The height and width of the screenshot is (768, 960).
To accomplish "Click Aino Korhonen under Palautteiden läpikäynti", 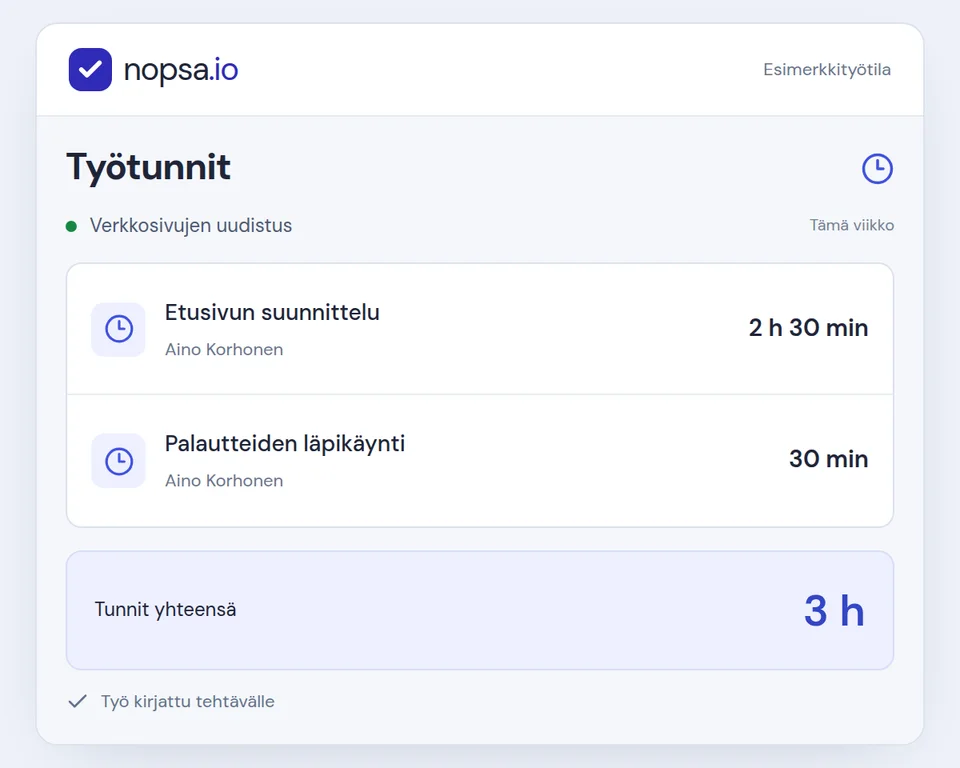I will pyautogui.click(x=224, y=481).
